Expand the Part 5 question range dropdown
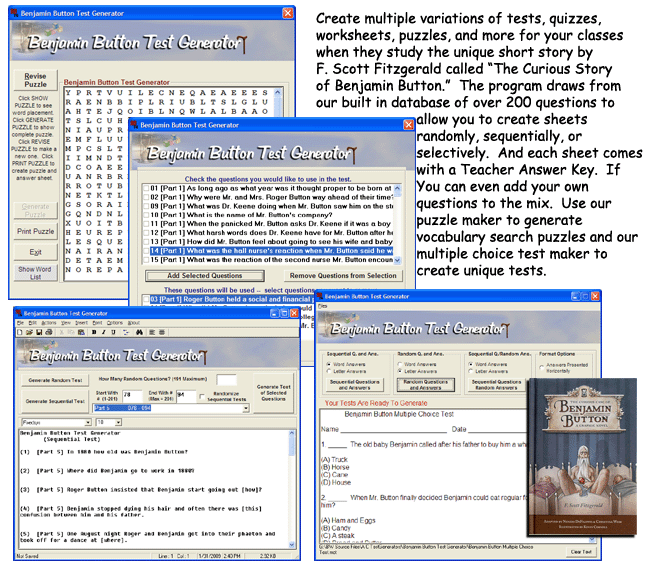Image resolution: width=648 pixels, height=570 pixels. point(246,408)
